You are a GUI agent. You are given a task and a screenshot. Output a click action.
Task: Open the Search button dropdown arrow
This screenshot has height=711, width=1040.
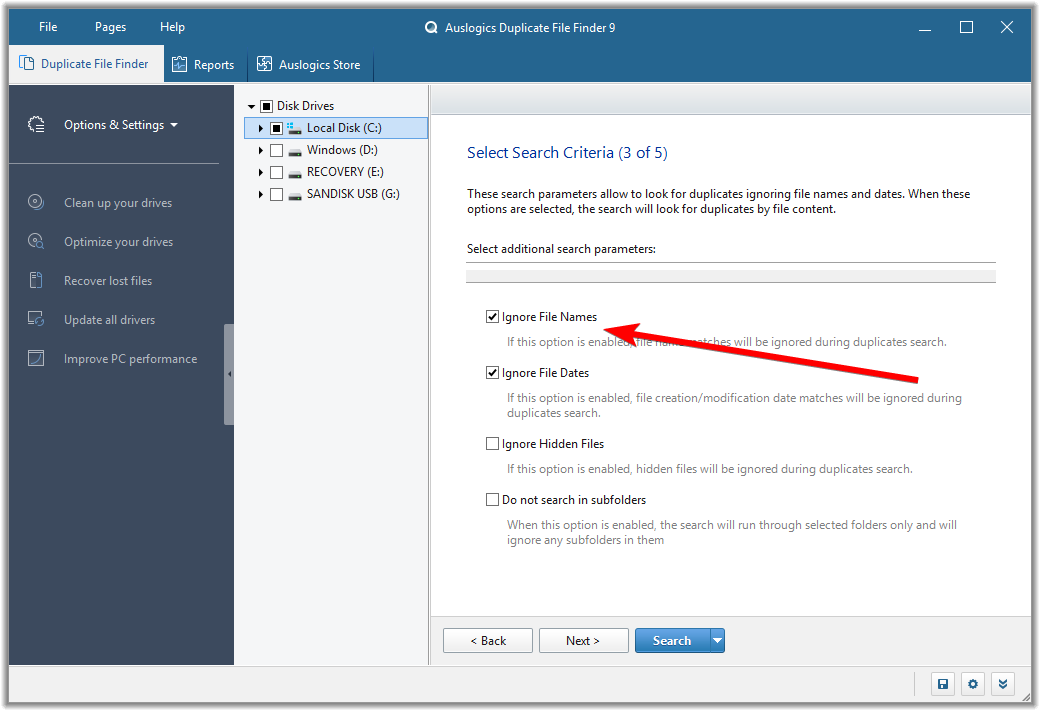pos(718,640)
